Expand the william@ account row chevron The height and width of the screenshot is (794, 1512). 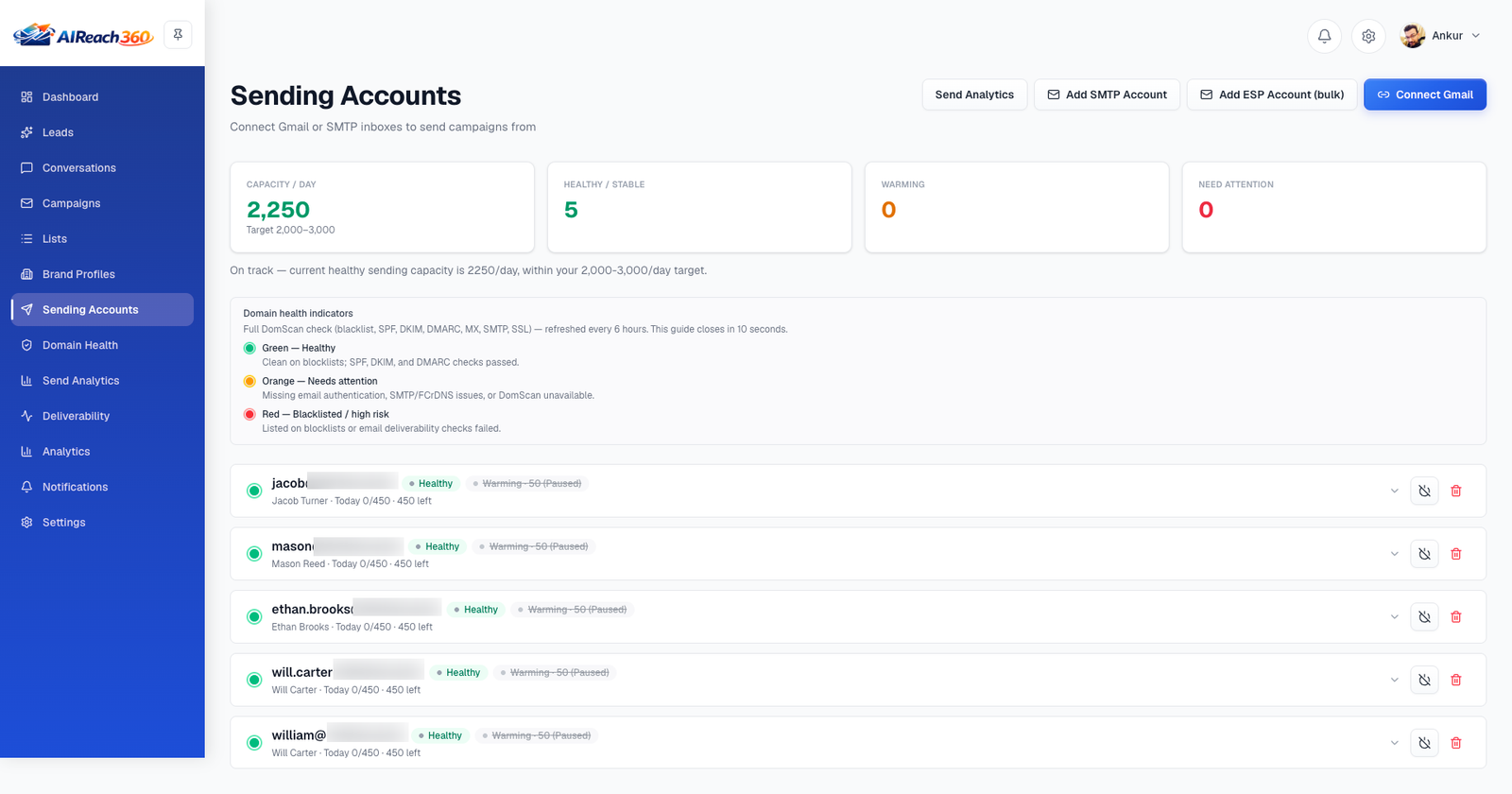[1394, 743]
